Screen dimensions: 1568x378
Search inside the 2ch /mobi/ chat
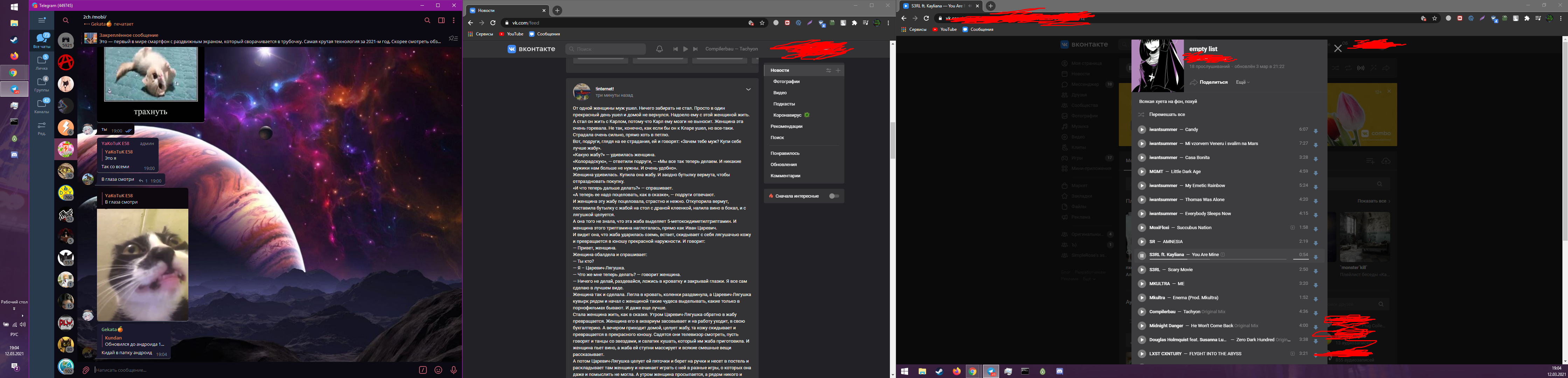pyautogui.click(x=427, y=20)
